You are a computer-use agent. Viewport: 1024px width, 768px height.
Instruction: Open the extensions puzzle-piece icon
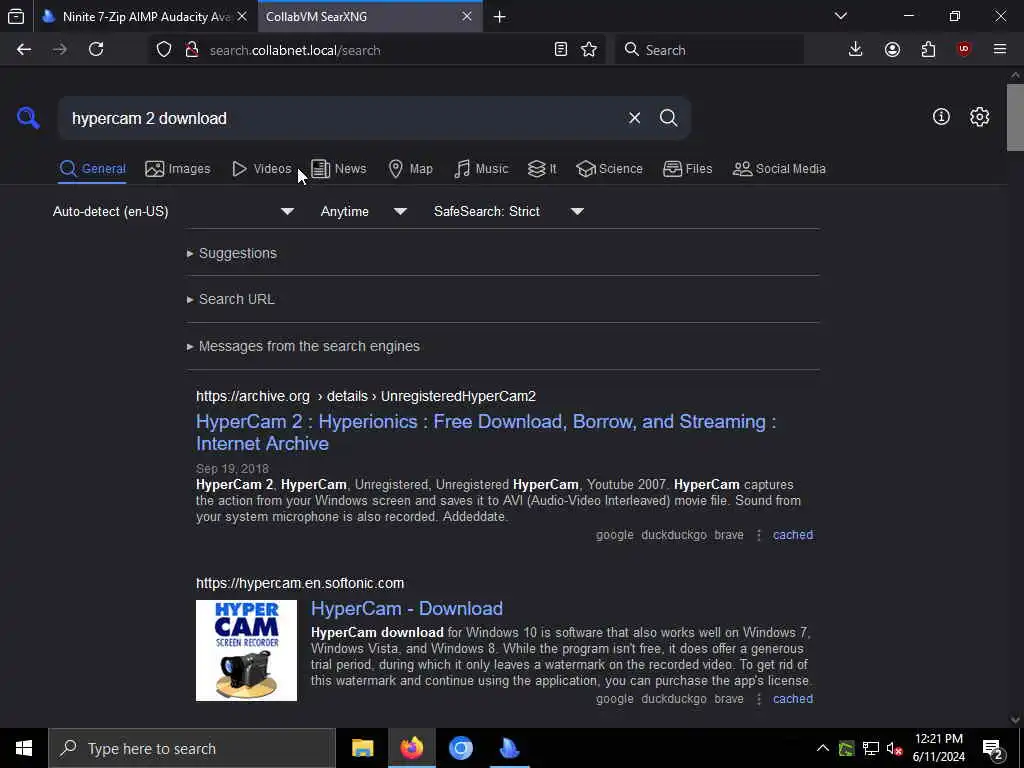coord(928,50)
